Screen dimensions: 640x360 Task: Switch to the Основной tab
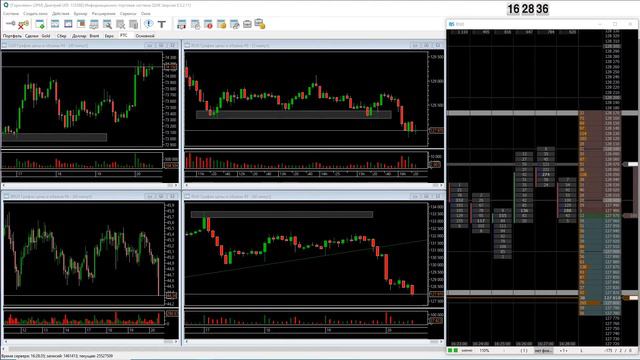click(x=145, y=36)
